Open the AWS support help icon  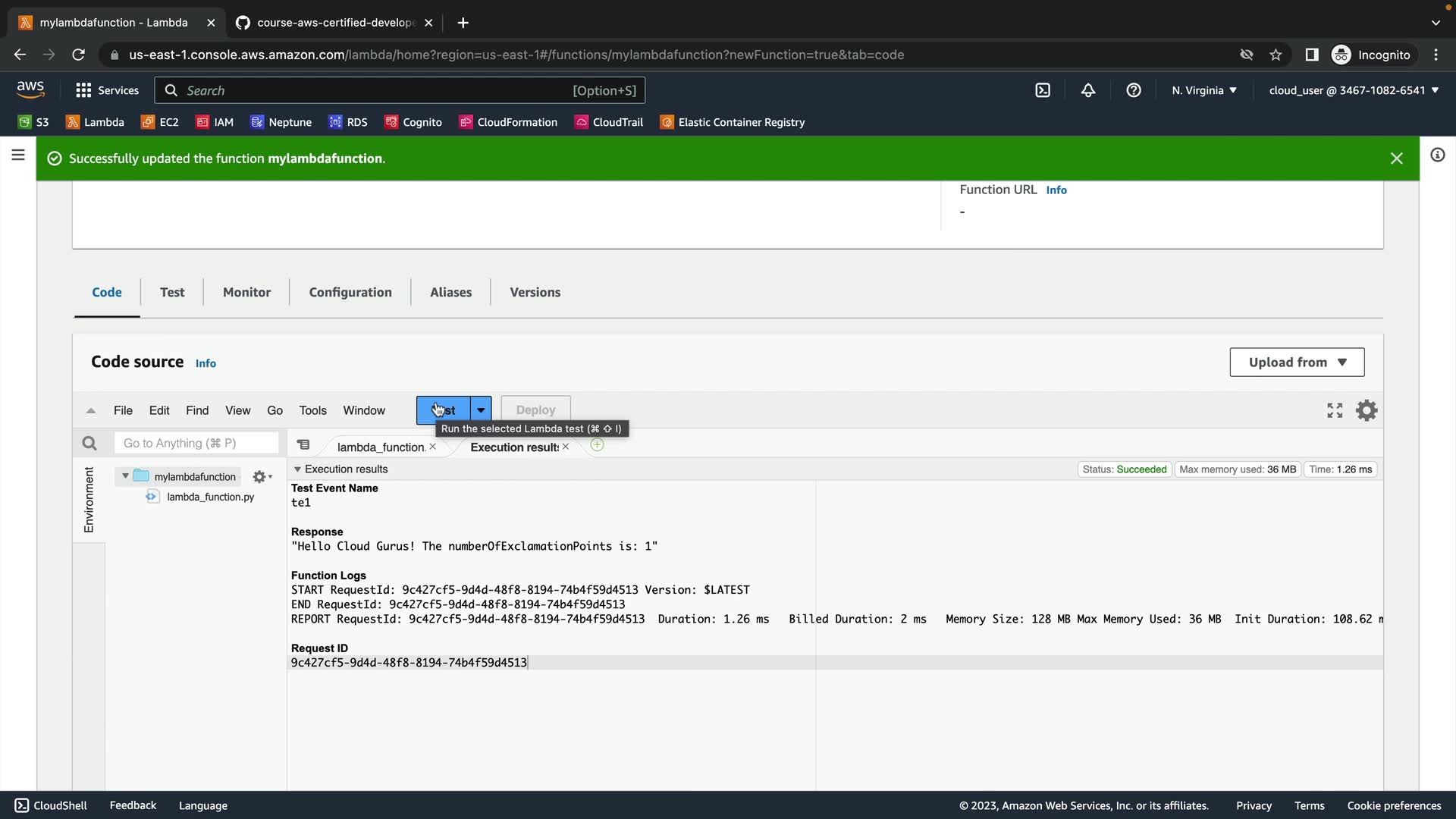[1134, 90]
